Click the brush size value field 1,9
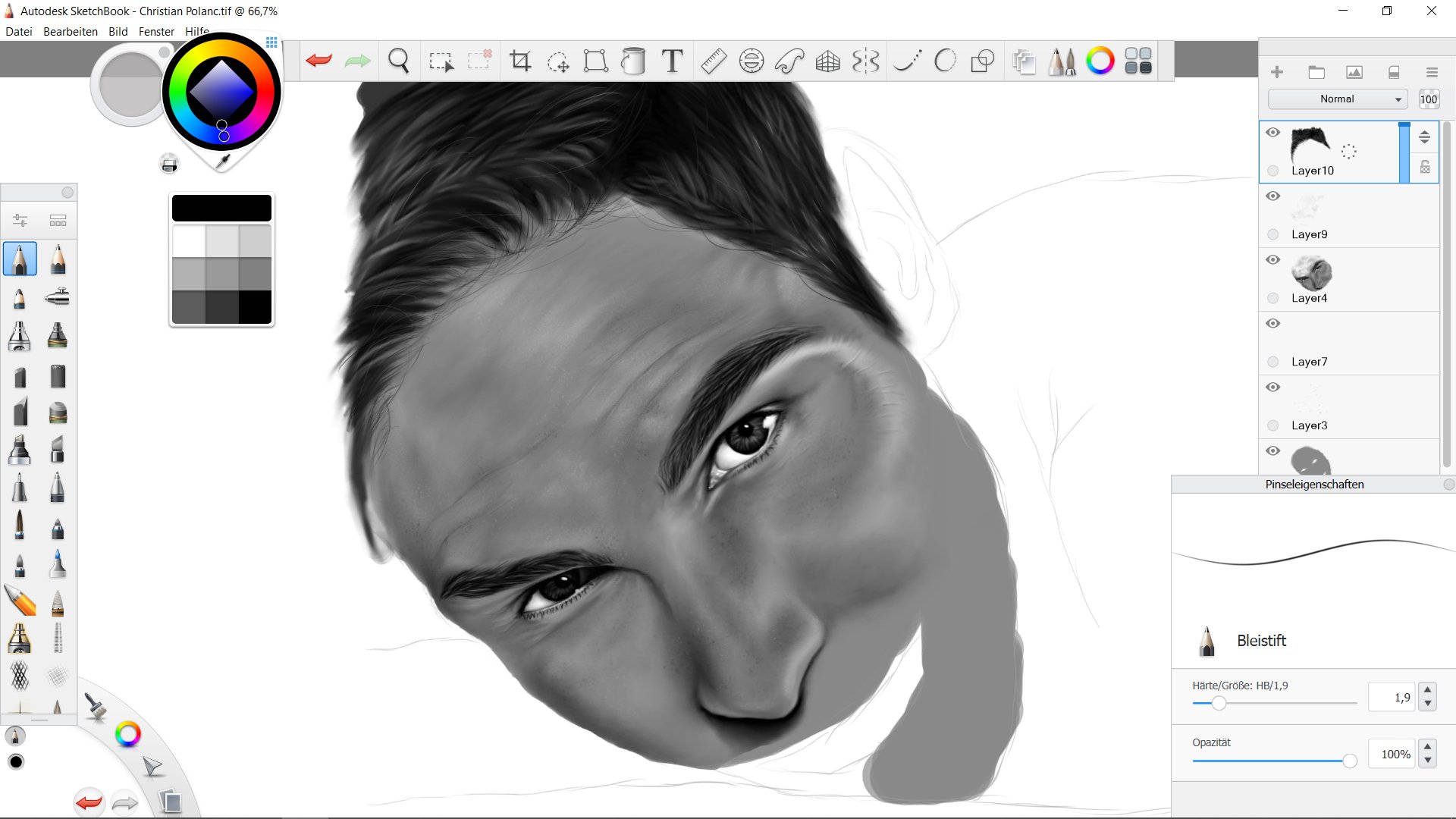1456x819 pixels. (x=1392, y=697)
